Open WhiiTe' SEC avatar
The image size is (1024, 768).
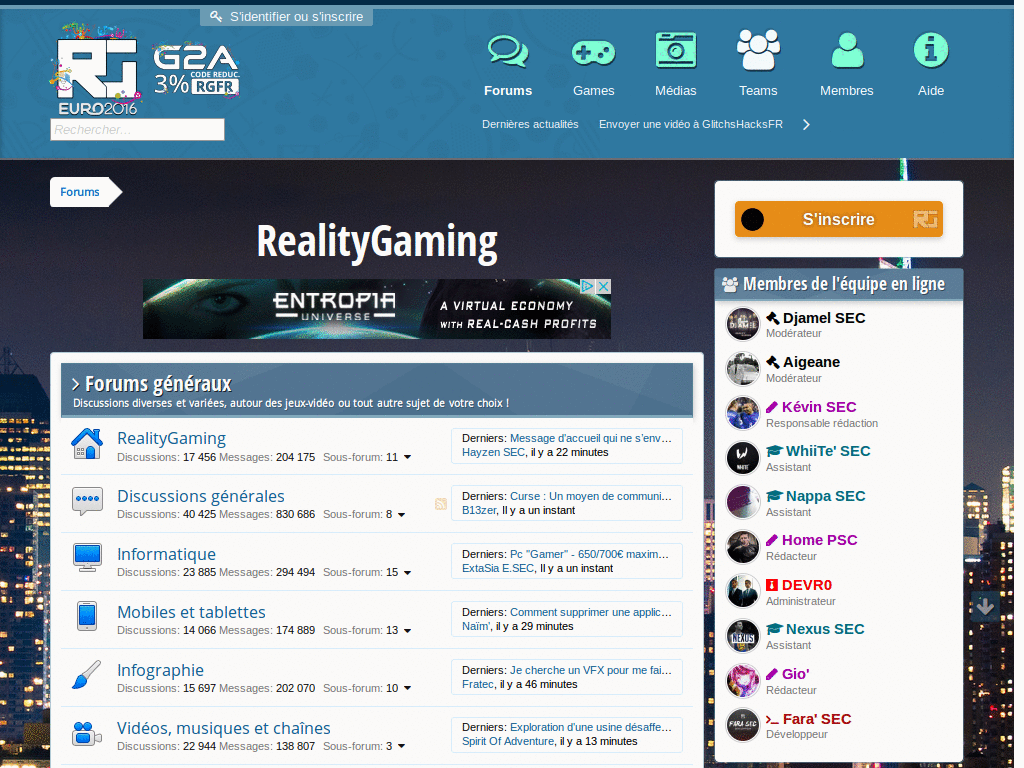(x=743, y=457)
